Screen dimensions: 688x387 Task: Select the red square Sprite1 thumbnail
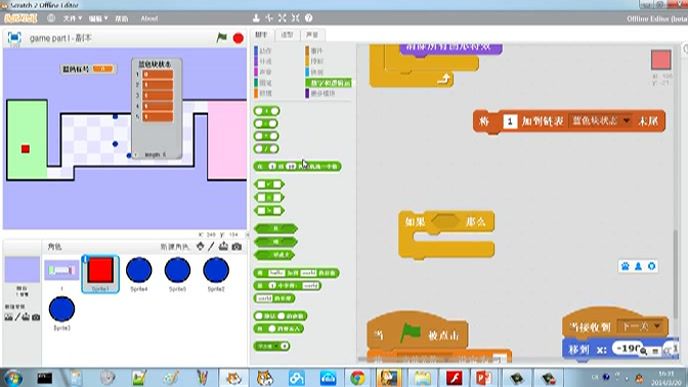[x=100, y=273]
